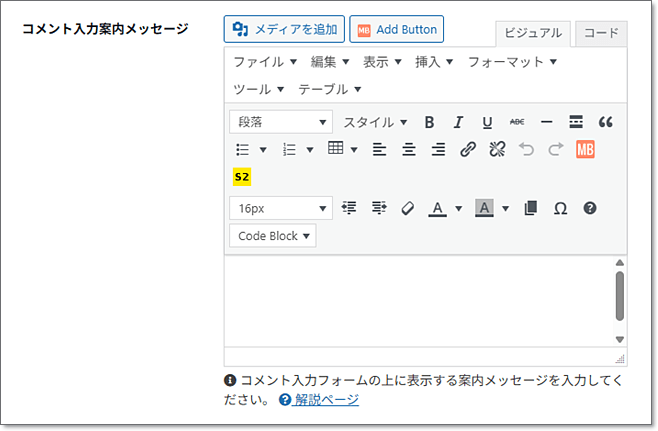Image resolution: width=658 pixels, height=431 pixels.
Task: Increase the paragraph indent
Action: (x=379, y=208)
